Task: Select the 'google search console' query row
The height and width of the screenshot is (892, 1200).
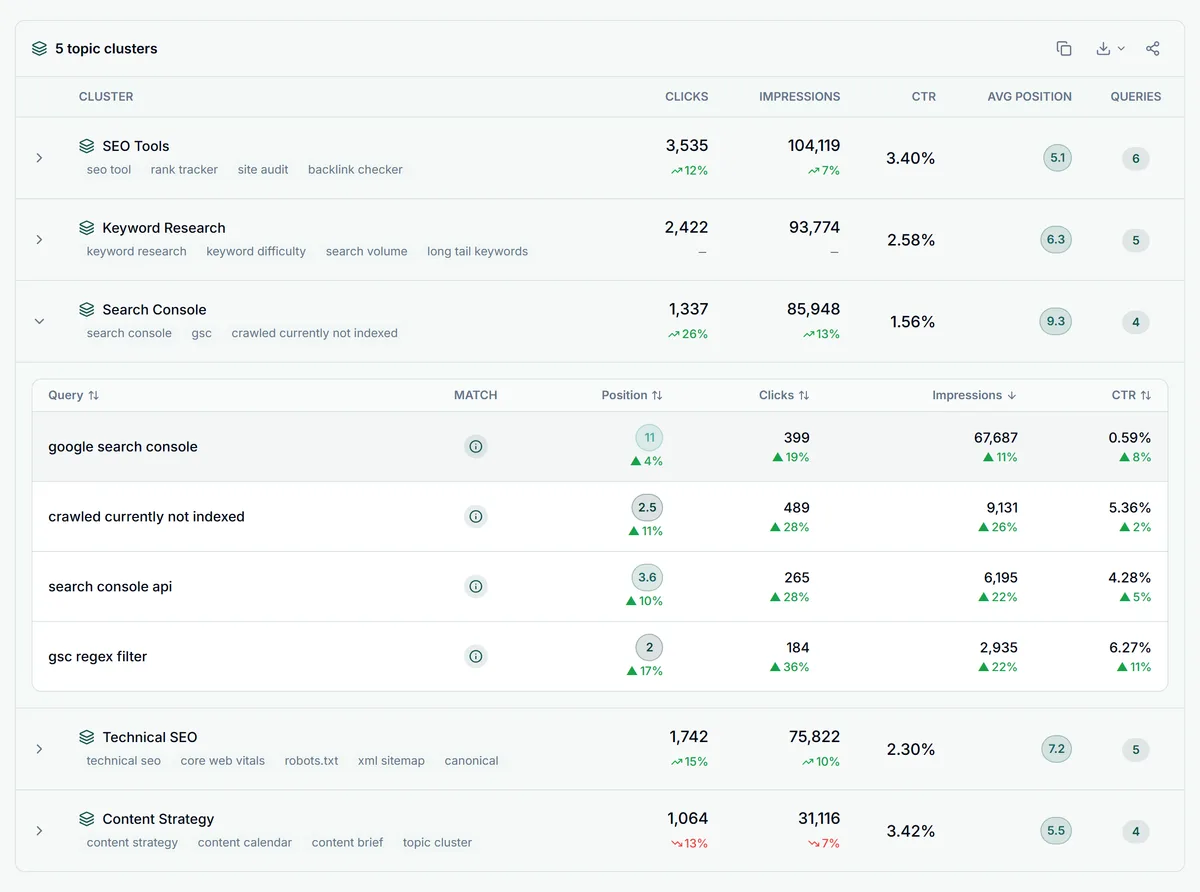Action: coord(600,447)
